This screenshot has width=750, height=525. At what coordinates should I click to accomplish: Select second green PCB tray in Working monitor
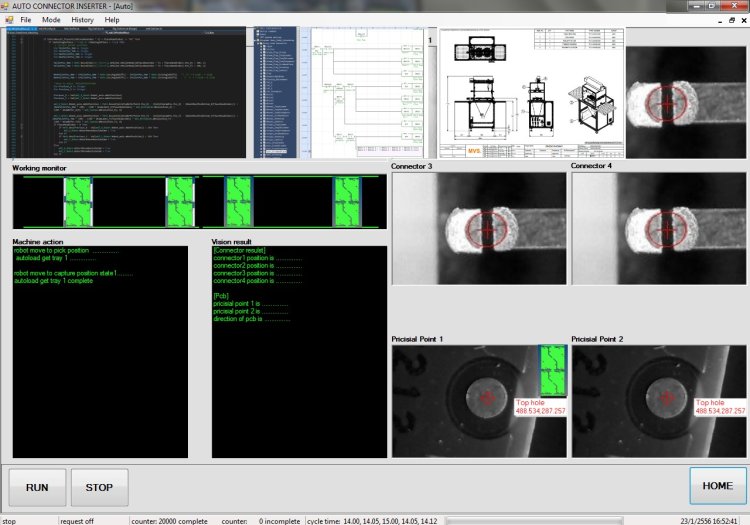180,201
